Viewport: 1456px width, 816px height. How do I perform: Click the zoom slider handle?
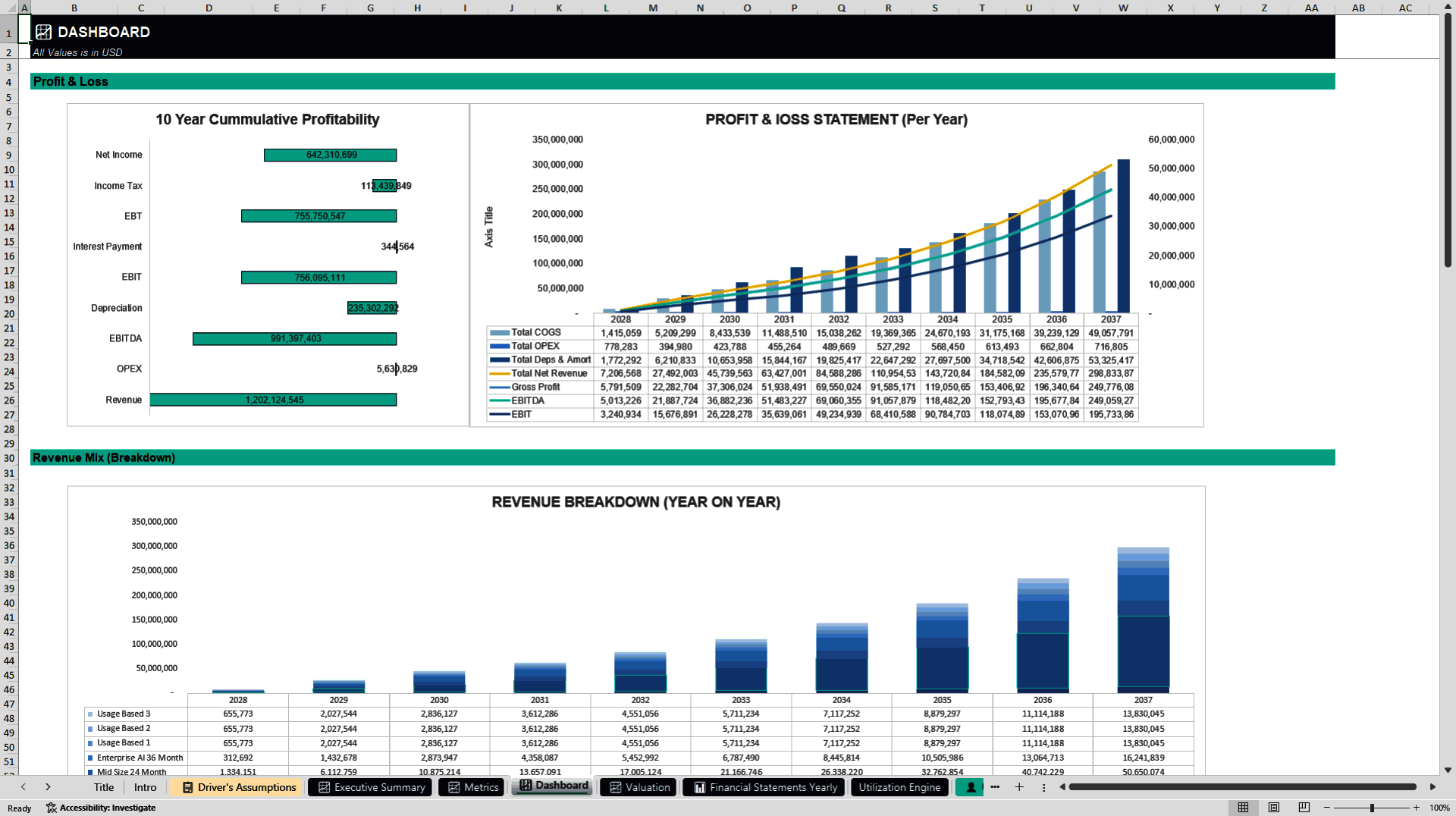coord(1372,808)
